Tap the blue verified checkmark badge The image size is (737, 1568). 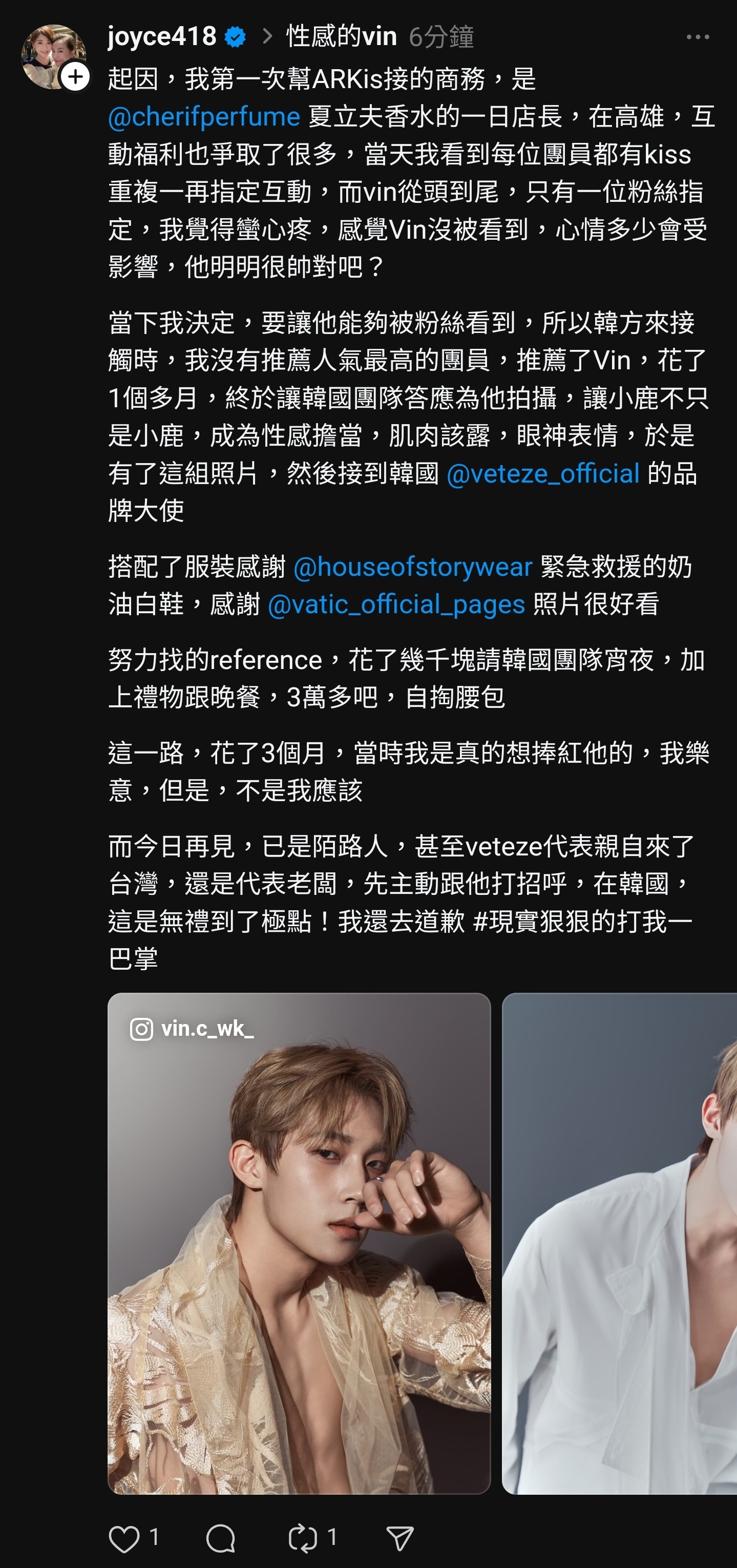point(236,37)
